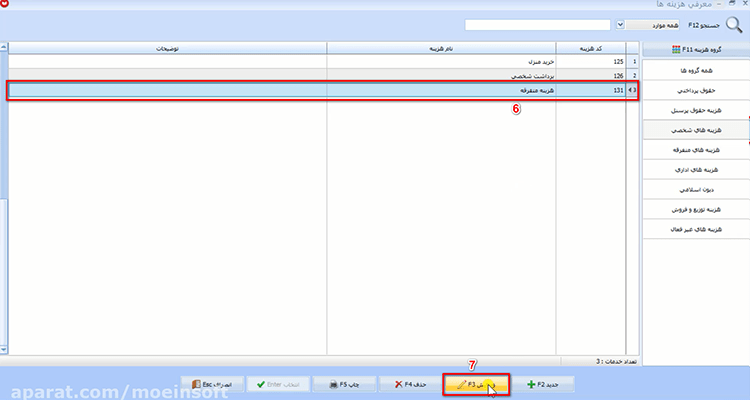Click the 'نام هزينه' column header
The image size is (750, 400).
tap(441, 48)
